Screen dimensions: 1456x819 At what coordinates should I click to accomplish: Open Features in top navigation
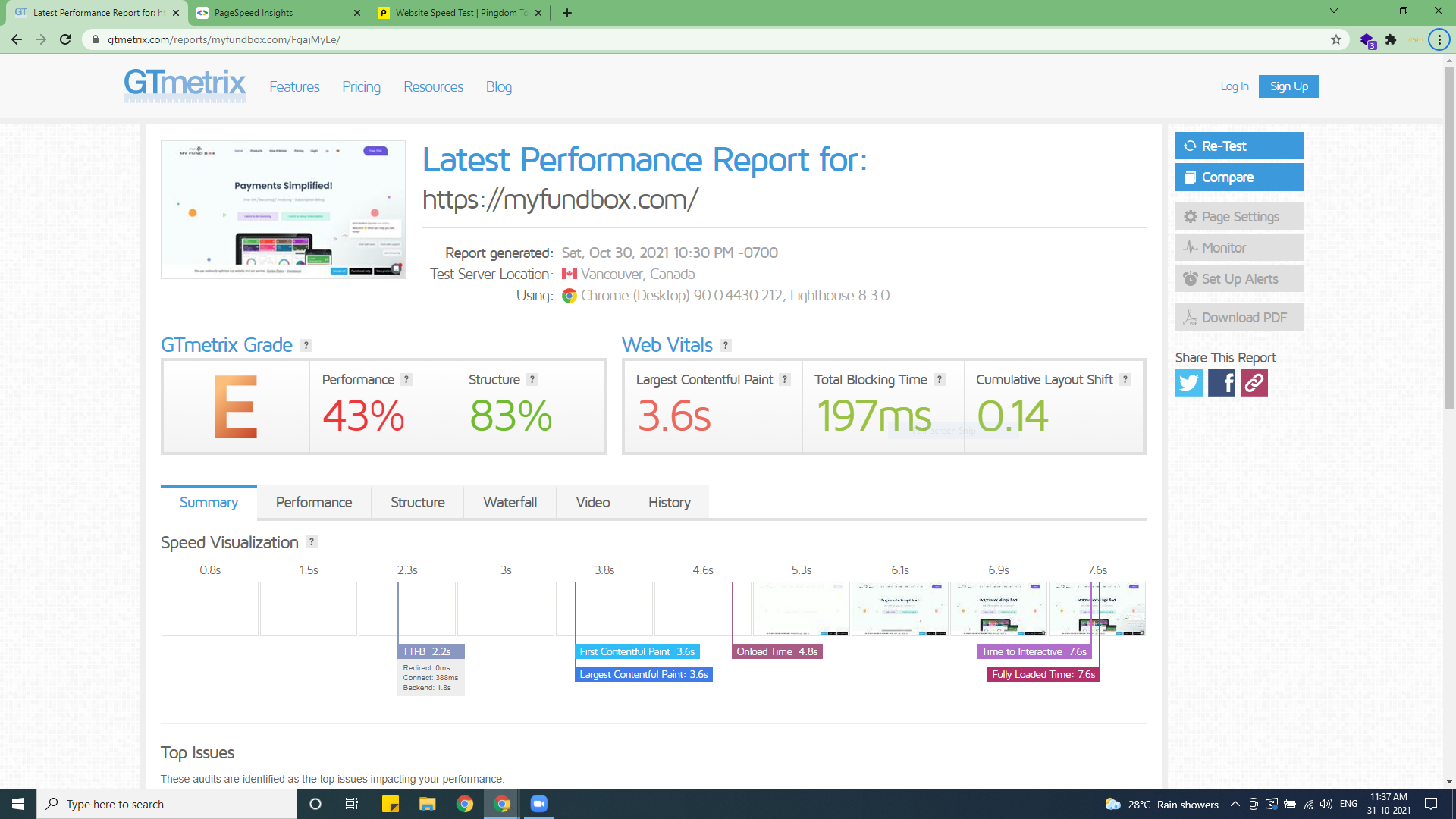pos(294,87)
